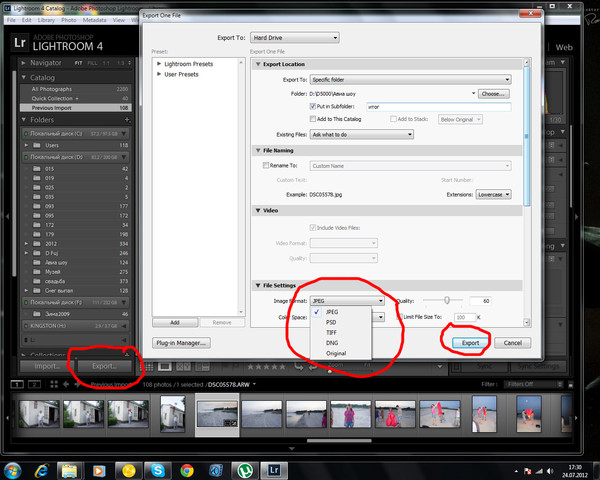Image resolution: width=600 pixels, height=480 pixels.
Task: Open the Metadata menu
Action: pos(95,20)
